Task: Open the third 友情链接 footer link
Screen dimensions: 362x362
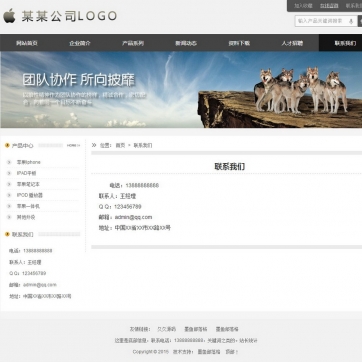Action: (x=227, y=329)
